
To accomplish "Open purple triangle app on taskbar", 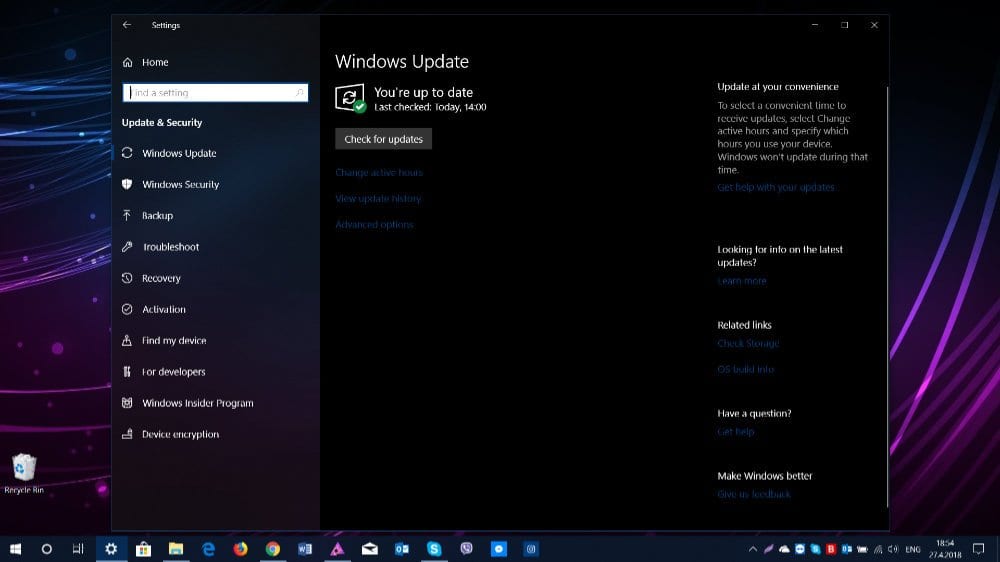I will tap(337, 549).
